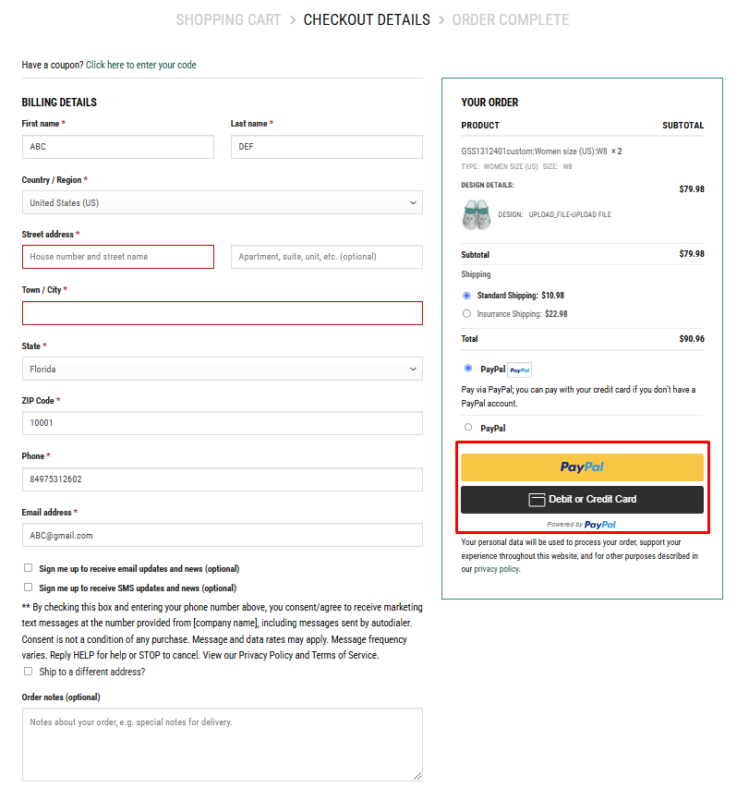Screen dimensions: 749x800
Task: Select the first PayPal payment radio option
Action: tap(468, 369)
